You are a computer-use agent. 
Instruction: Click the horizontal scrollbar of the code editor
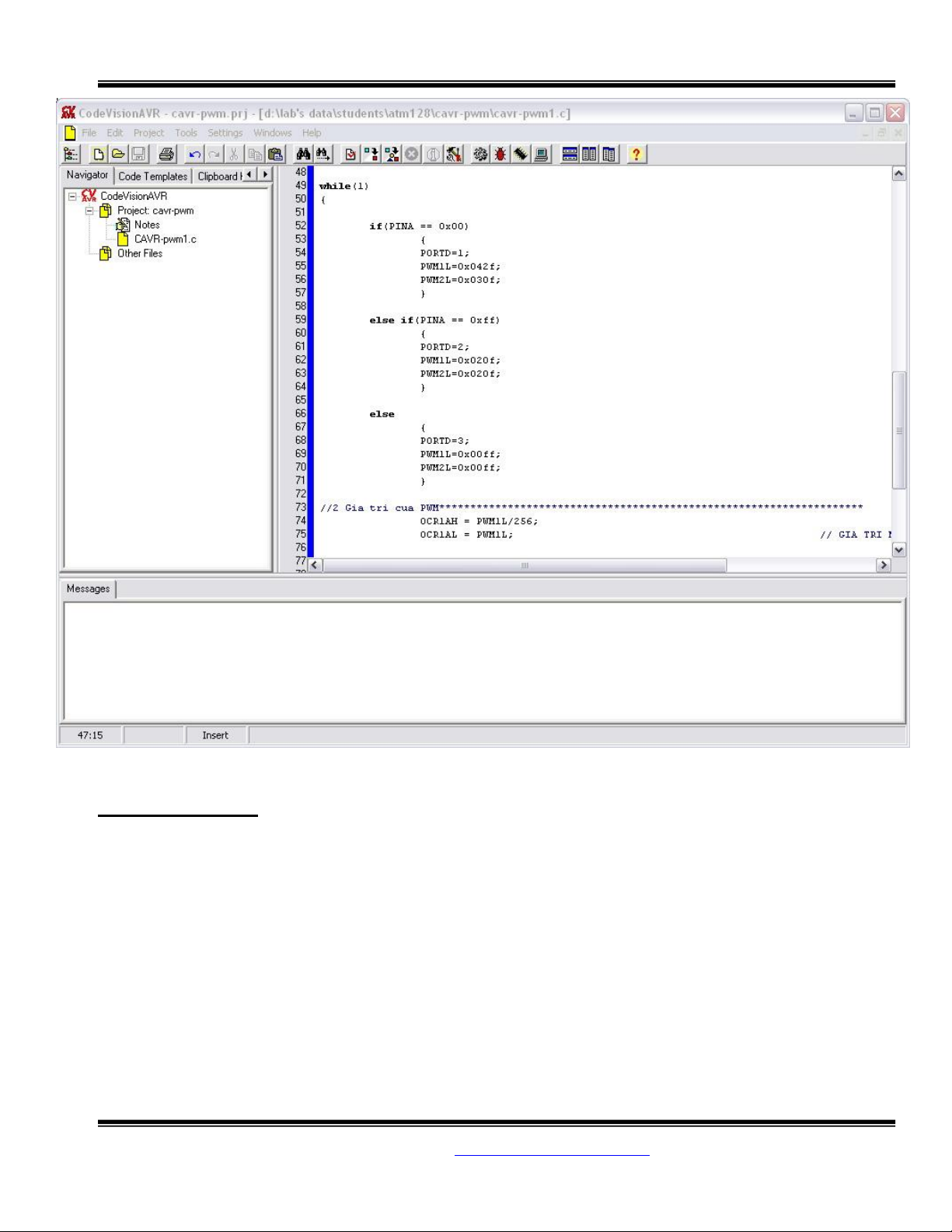525,565
